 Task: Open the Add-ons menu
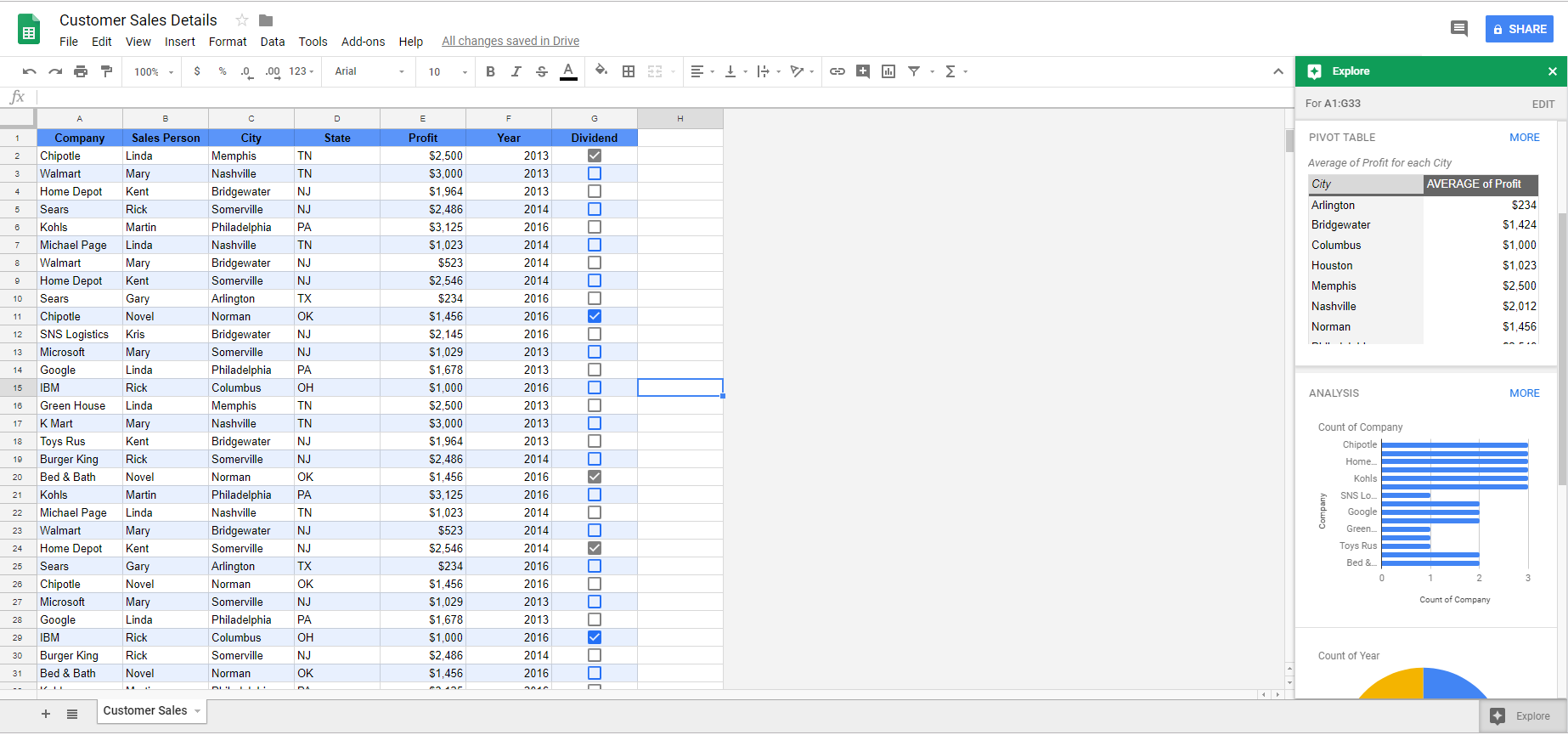point(363,42)
